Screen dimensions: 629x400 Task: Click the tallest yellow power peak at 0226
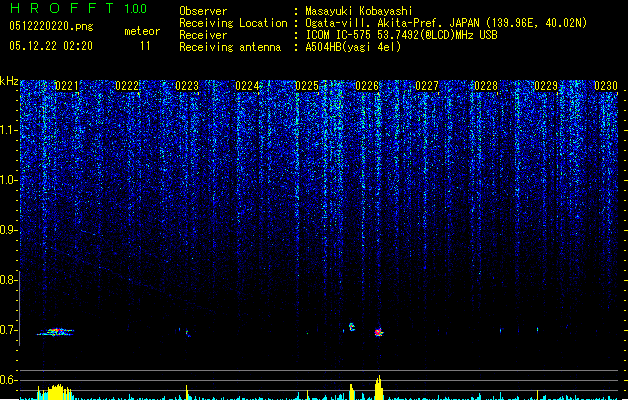[x=379, y=387]
